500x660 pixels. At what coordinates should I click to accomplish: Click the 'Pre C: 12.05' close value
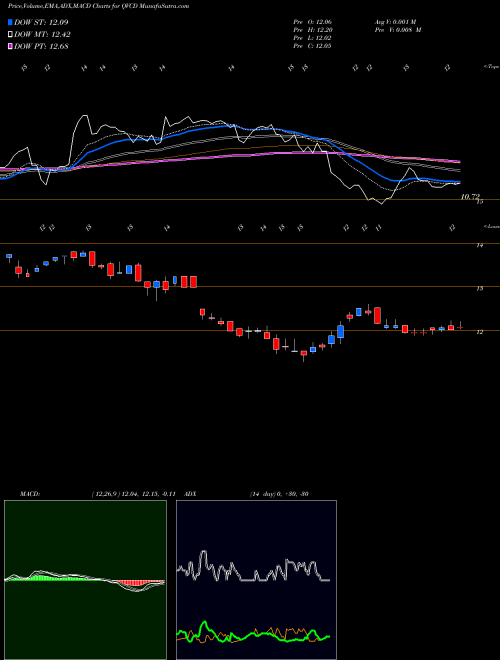pyautogui.click(x=312, y=46)
